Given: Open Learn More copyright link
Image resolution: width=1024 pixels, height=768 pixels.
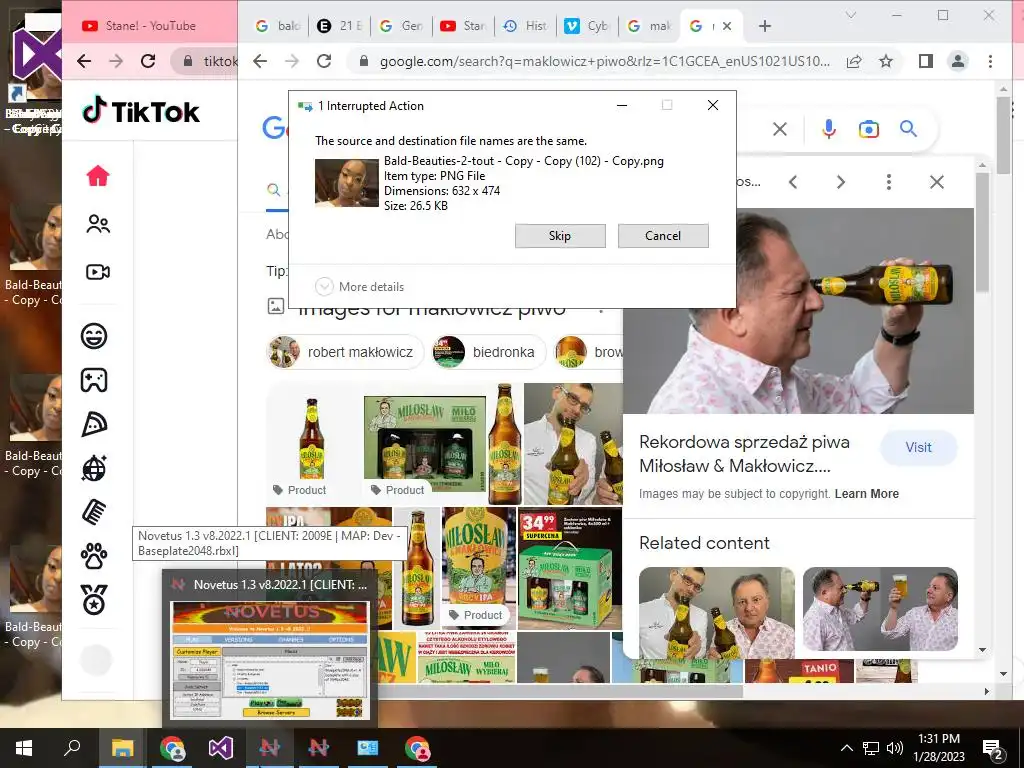Looking at the screenshot, I should point(867,494).
